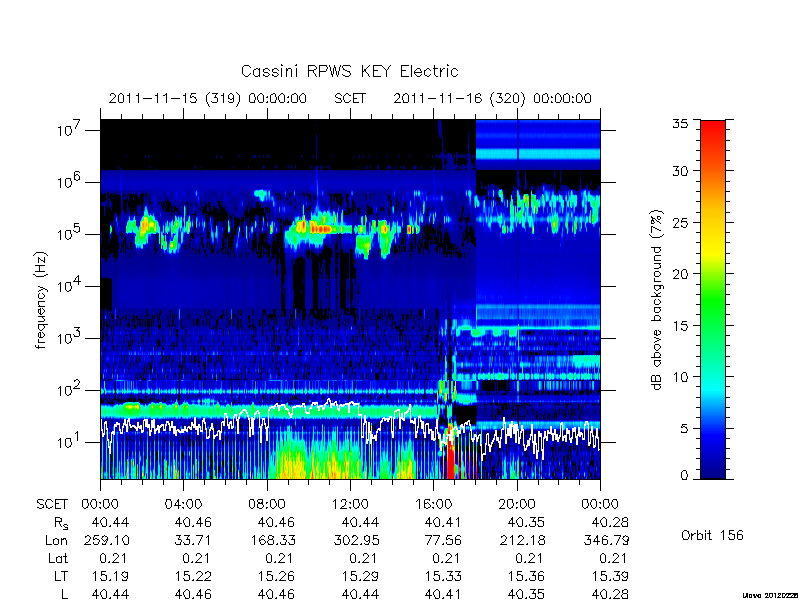Click the colorbar tick label '10'
This screenshot has height=600, width=800.
click(681, 377)
